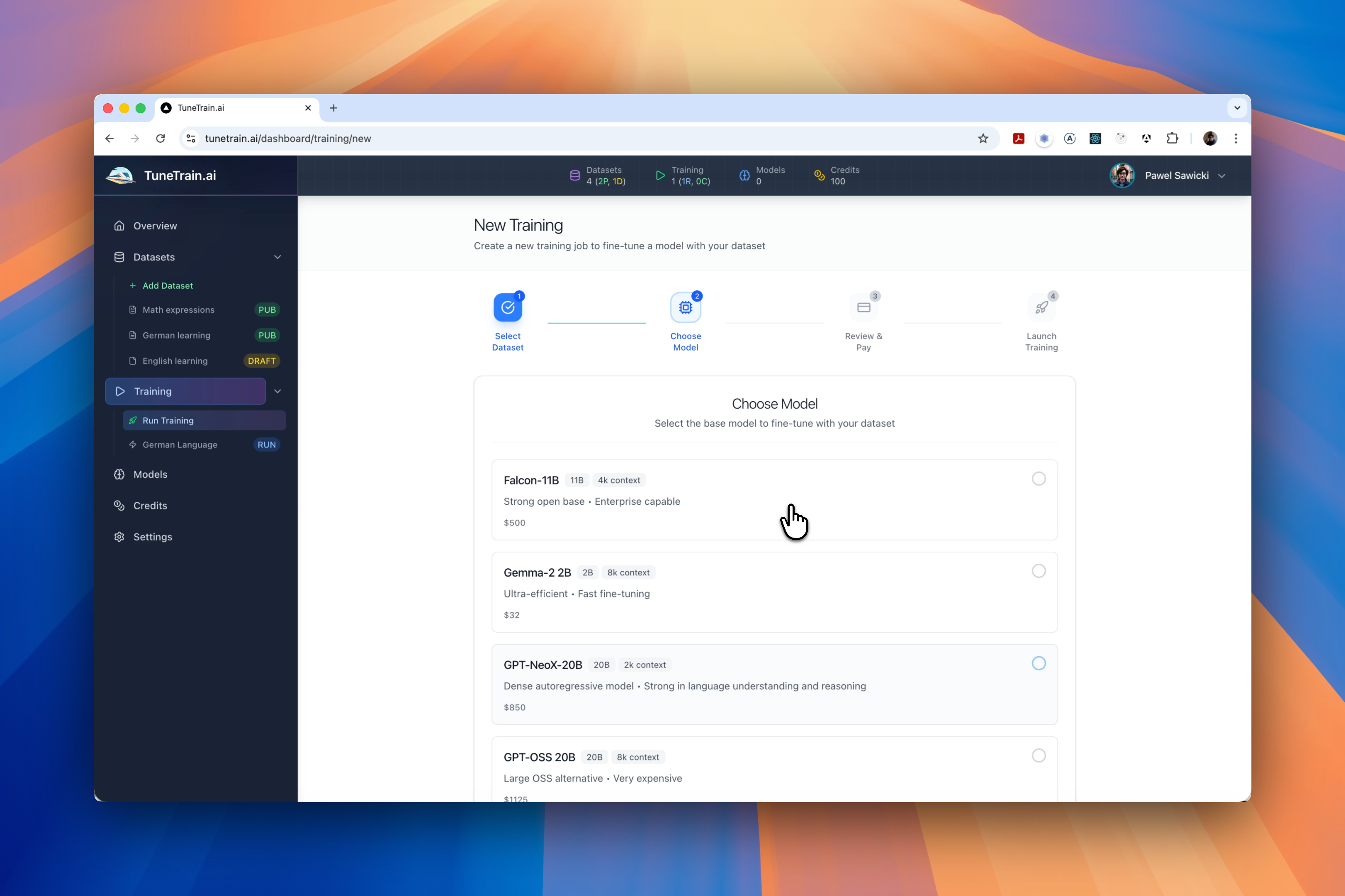
Task: Open Settings from the sidebar
Action: tap(152, 537)
